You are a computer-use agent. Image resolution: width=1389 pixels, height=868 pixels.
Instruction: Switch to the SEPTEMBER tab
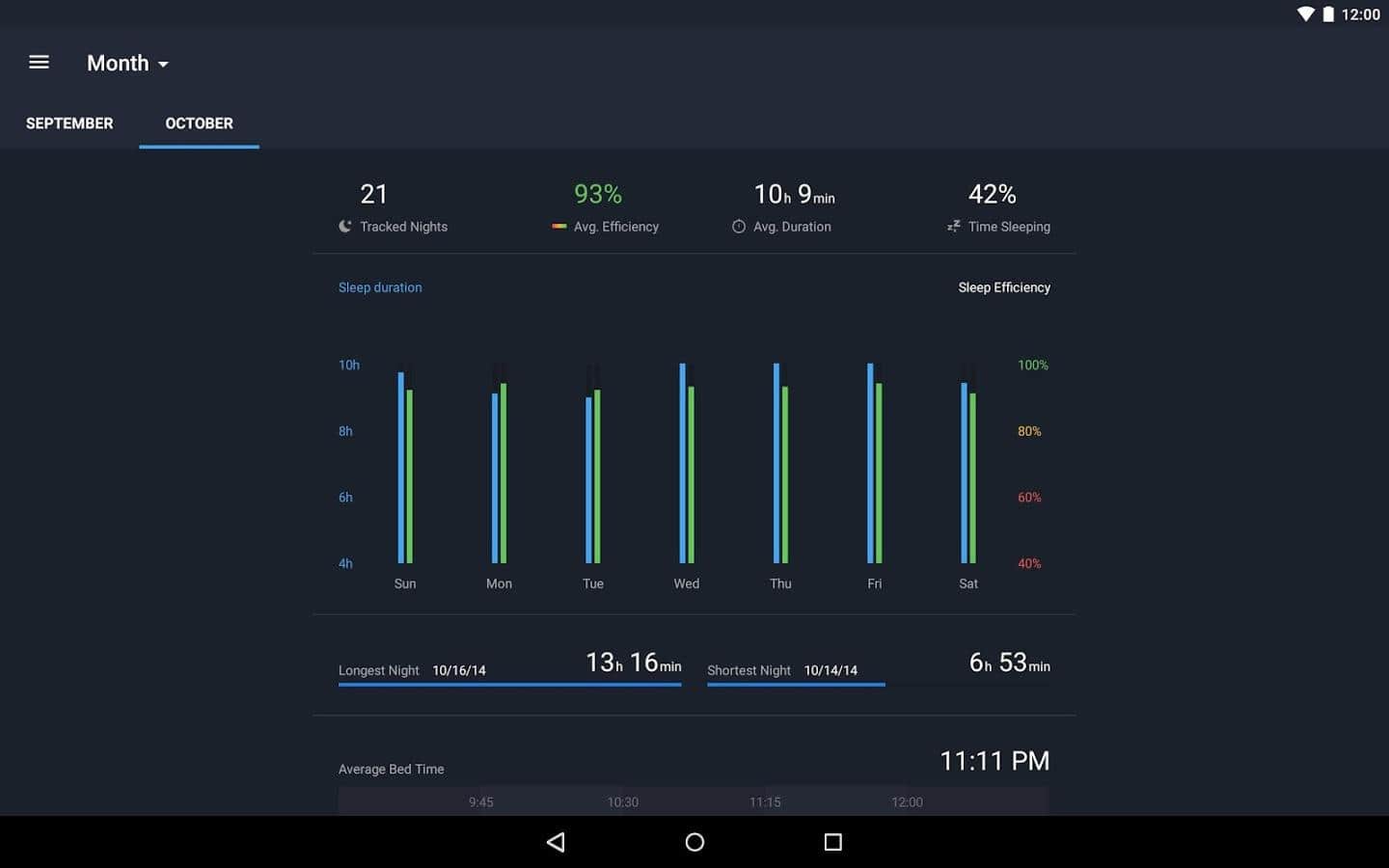[69, 123]
